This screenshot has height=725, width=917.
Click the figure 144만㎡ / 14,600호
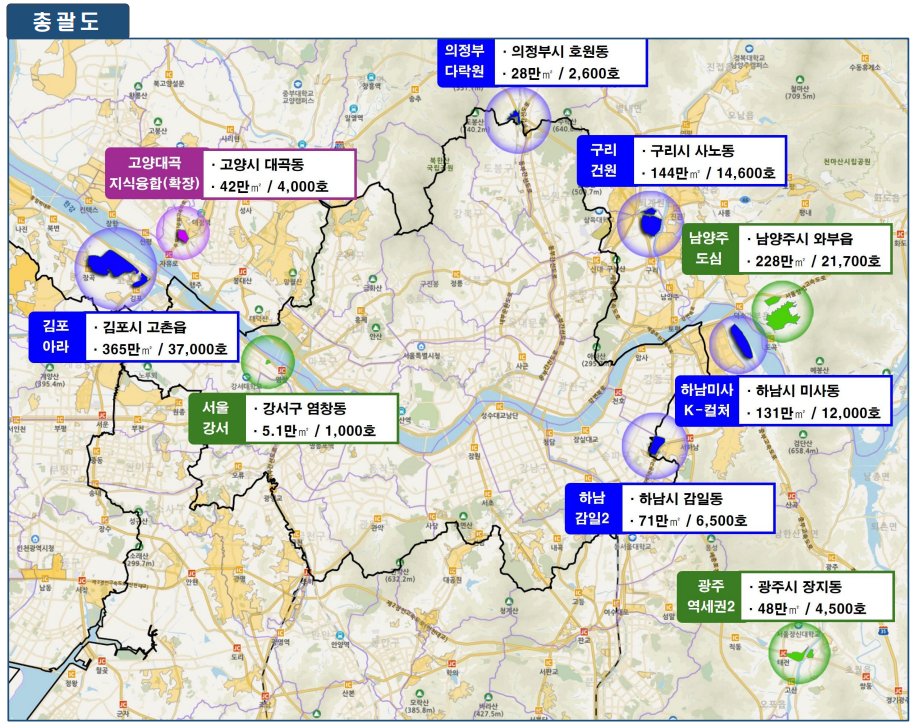click(x=713, y=173)
